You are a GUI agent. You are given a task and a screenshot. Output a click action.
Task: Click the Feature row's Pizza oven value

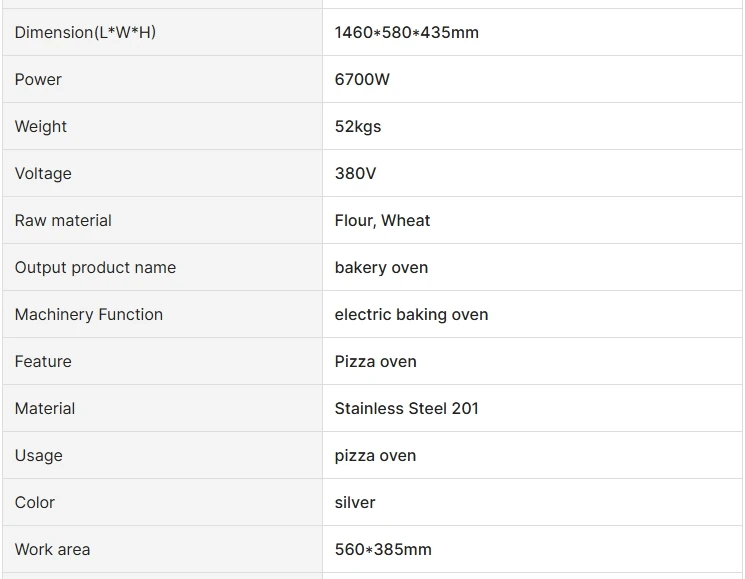(x=375, y=361)
